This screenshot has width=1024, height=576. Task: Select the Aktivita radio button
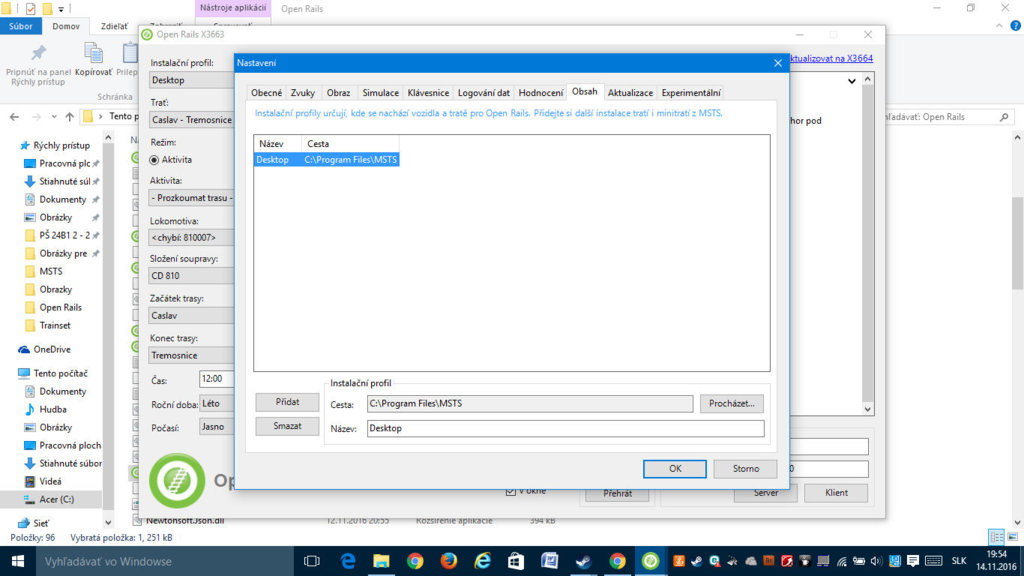155,159
